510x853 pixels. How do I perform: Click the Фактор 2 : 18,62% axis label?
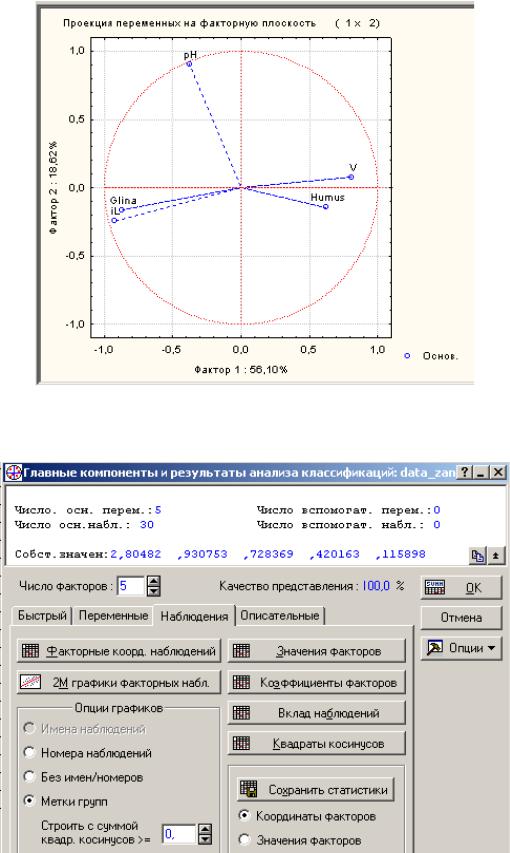click(x=53, y=188)
